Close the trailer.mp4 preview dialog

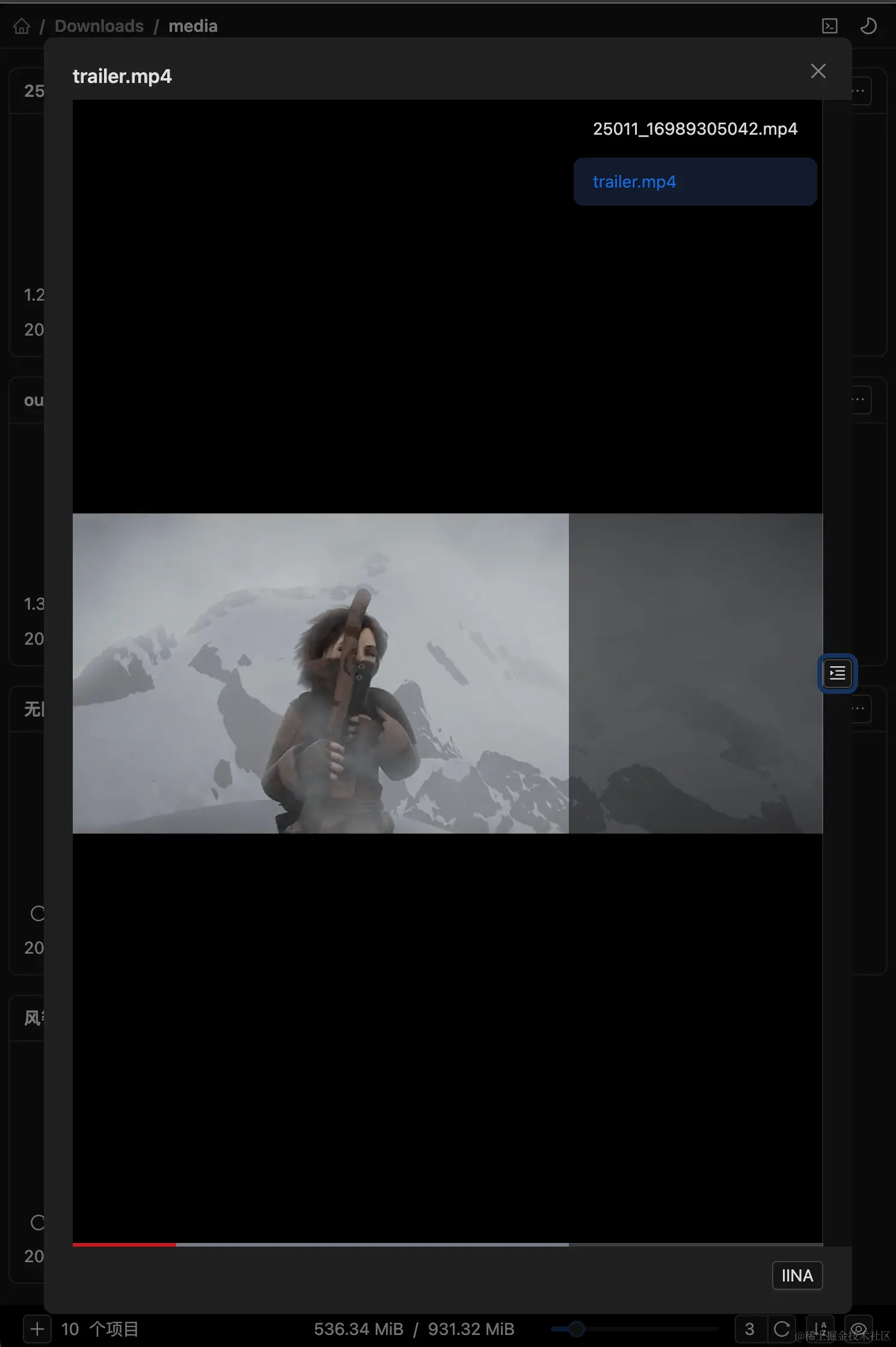[x=818, y=71]
